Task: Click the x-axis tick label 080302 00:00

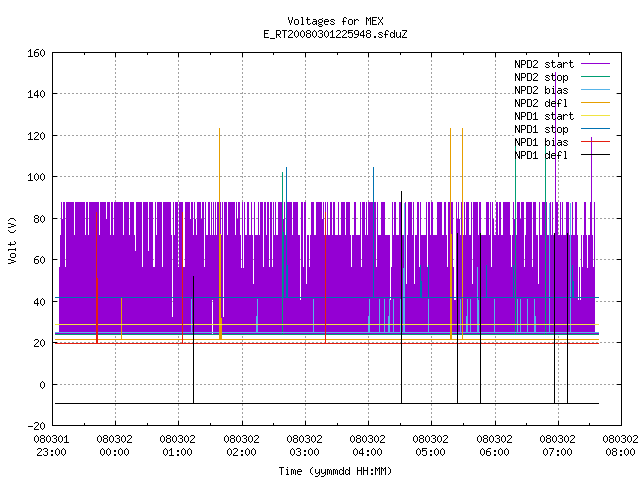Action: click(x=115, y=446)
